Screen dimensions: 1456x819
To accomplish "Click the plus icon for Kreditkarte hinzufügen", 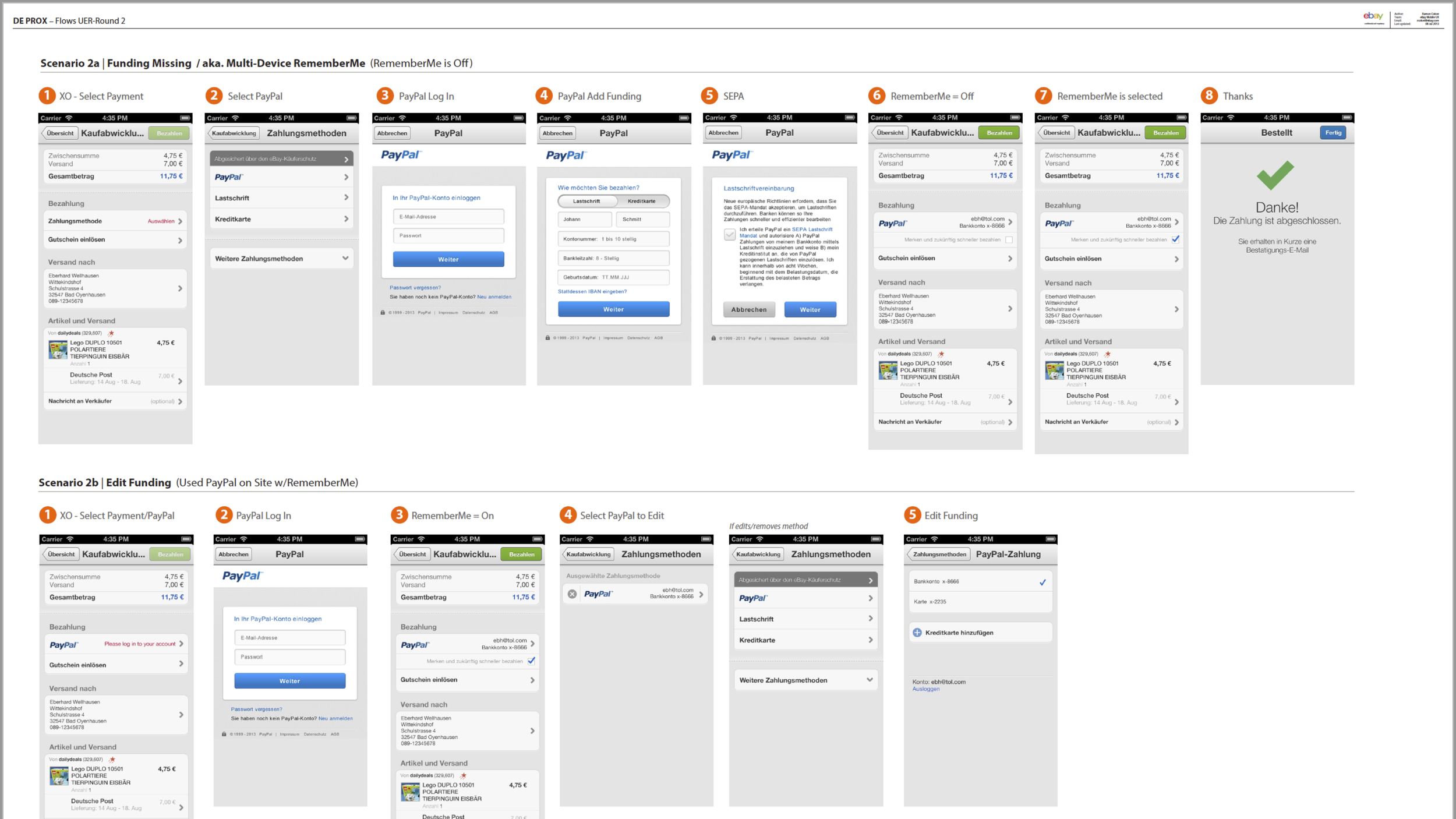I will (917, 633).
